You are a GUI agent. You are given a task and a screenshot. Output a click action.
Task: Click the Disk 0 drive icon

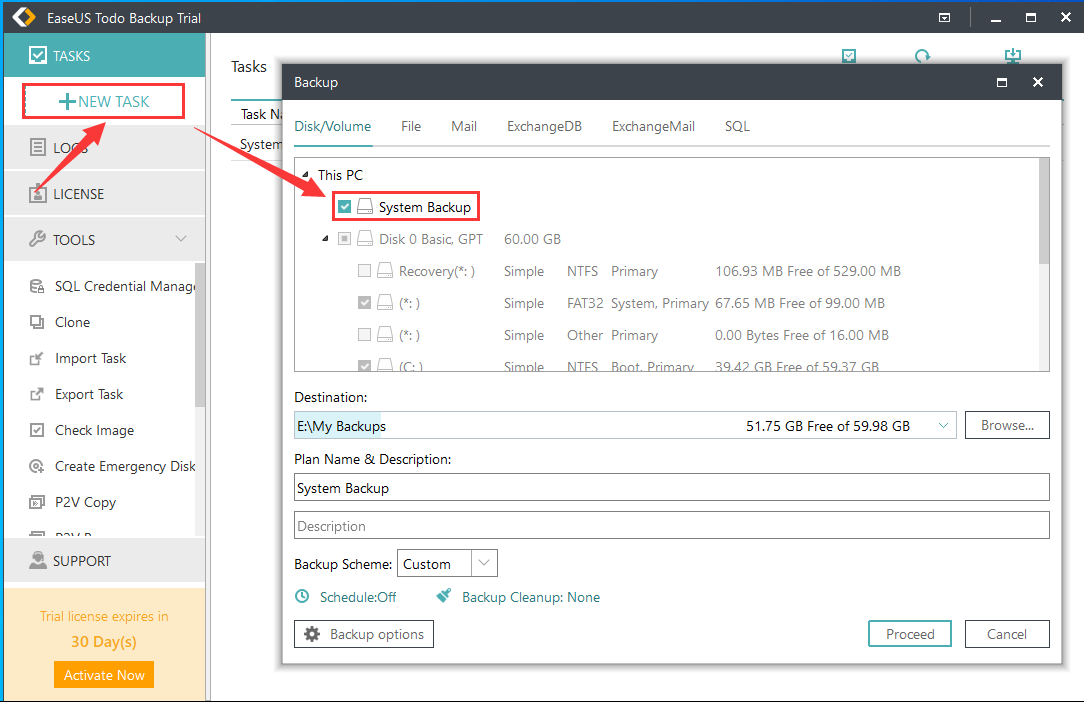tap(365, 239)
